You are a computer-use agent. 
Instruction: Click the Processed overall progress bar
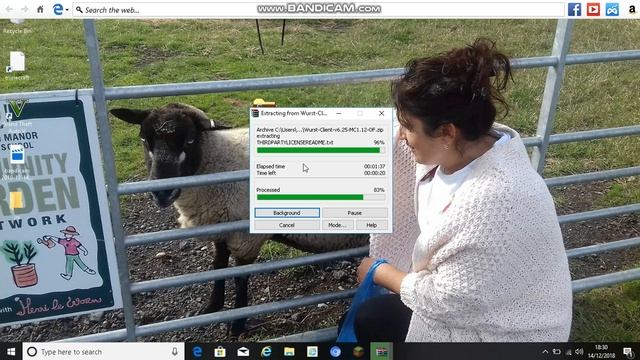[x=320, y=197]
